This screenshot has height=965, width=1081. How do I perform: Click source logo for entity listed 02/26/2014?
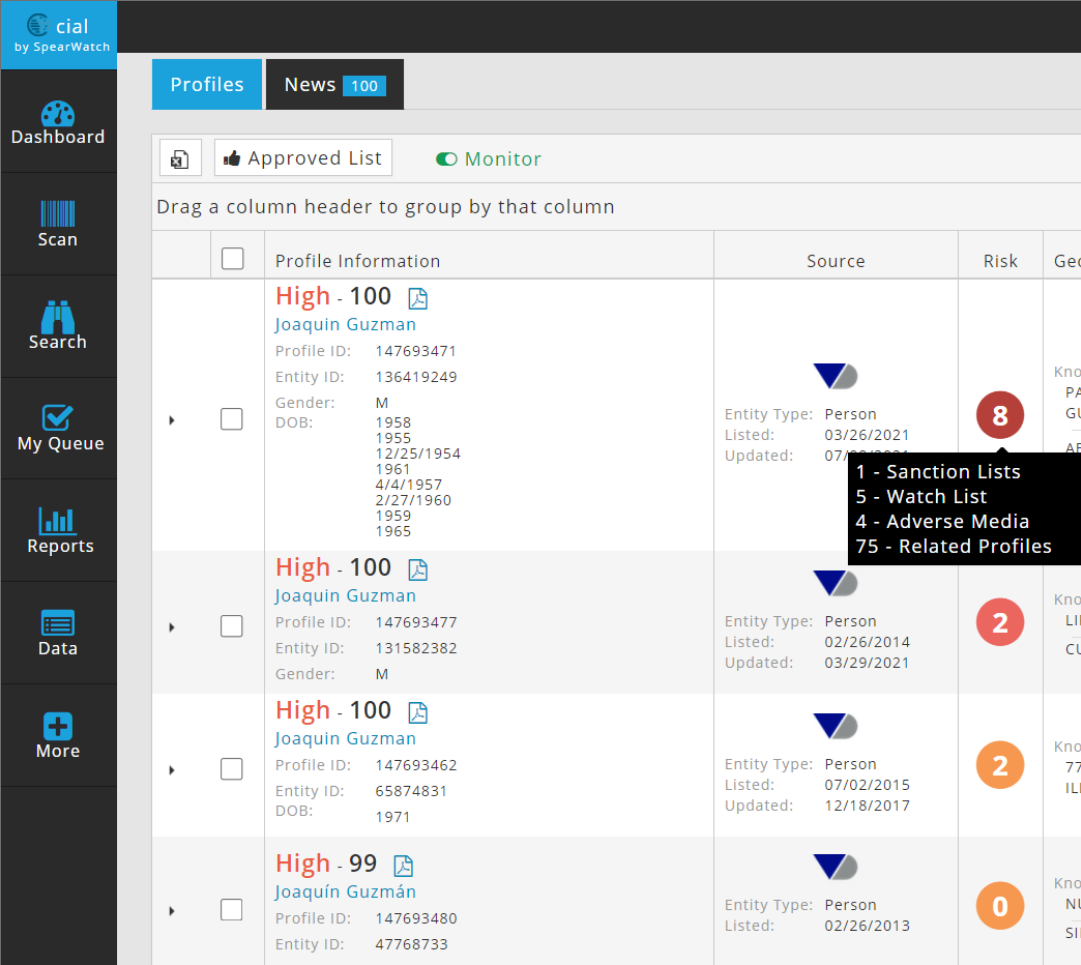click(836, 583)
